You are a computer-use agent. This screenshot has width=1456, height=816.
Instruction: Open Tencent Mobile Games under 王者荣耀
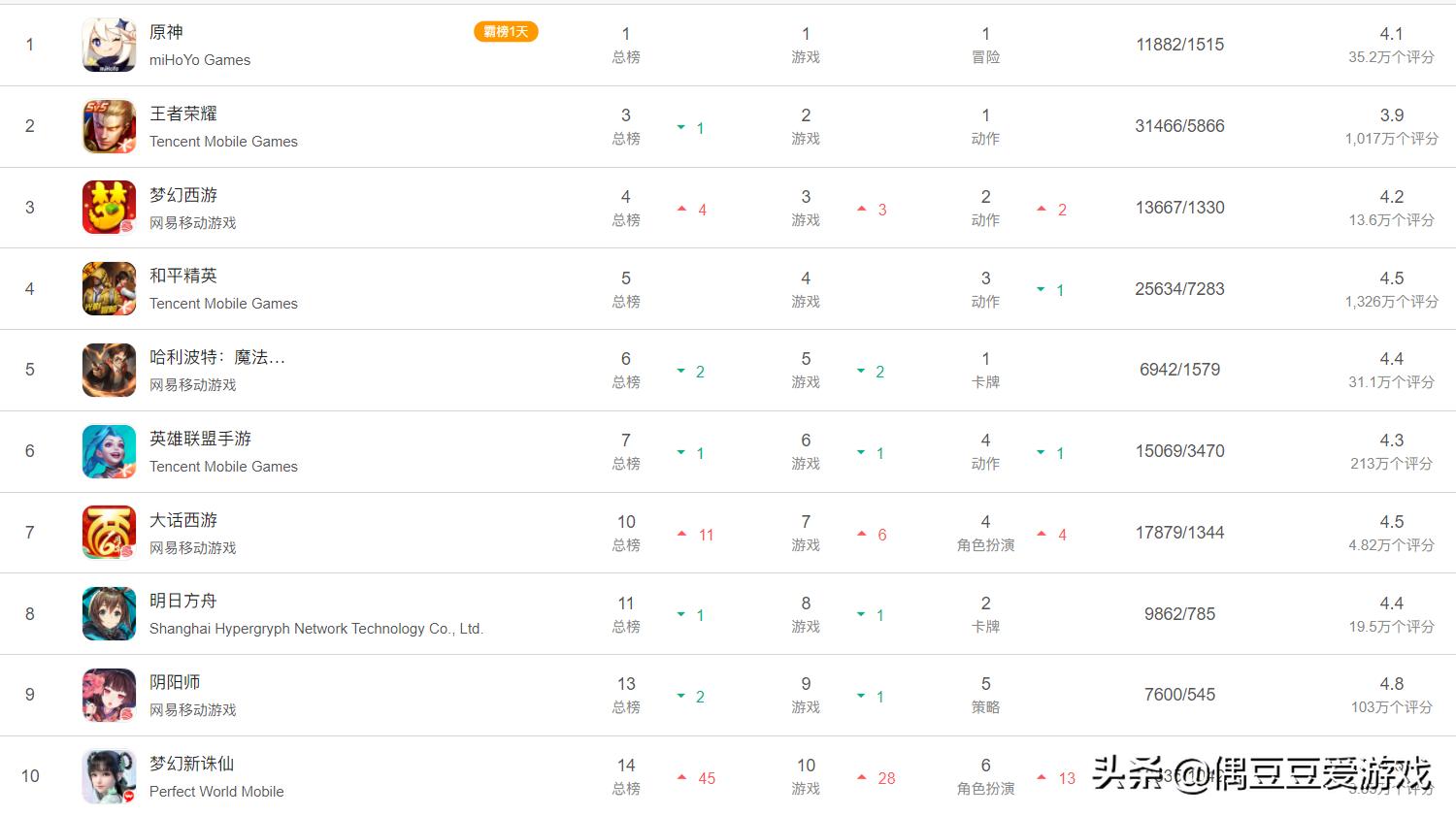tap(223, 142)
